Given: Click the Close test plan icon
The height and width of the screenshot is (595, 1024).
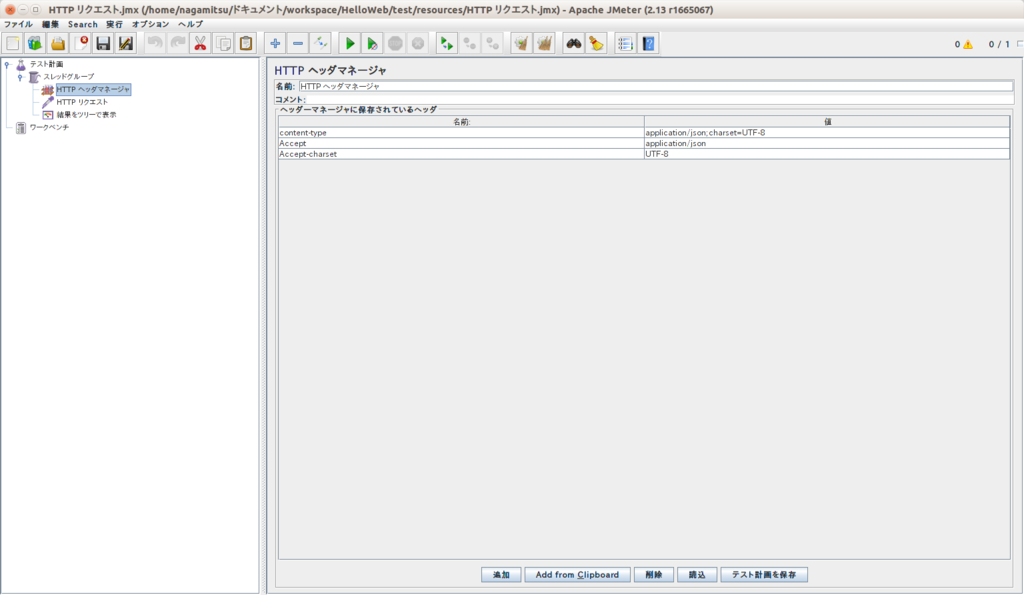Looking at the screenshot, I should pyautogui.click(x=81, y=44).
